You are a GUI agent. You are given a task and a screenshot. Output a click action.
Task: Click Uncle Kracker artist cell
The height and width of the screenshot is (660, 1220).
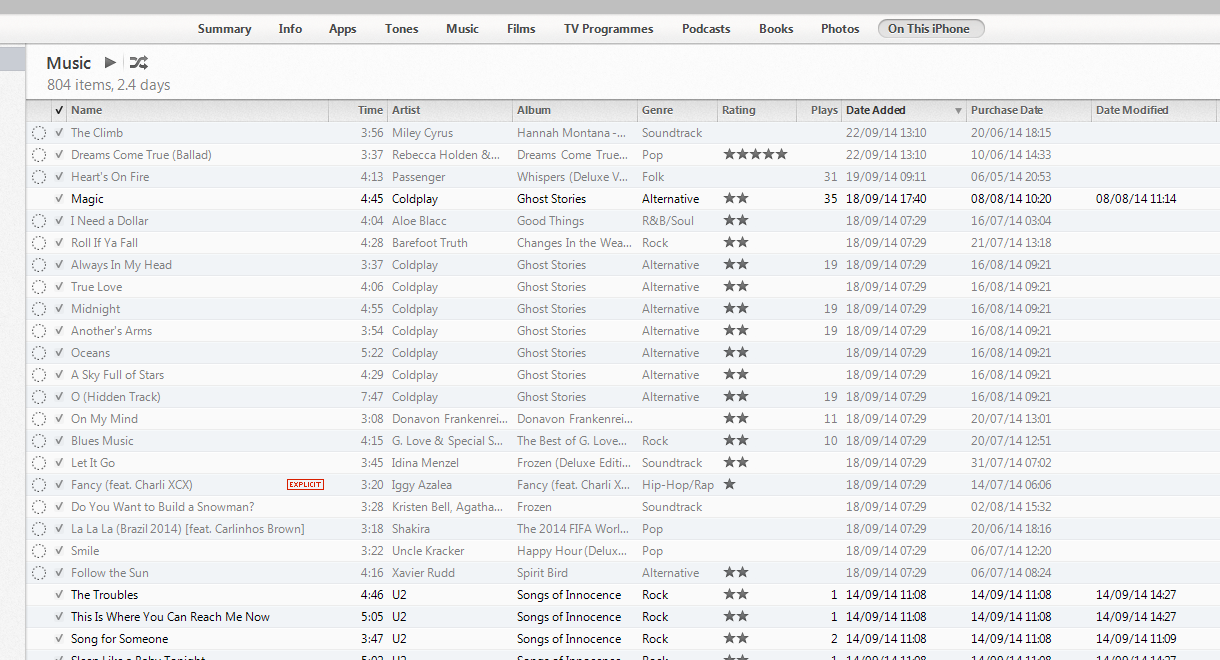click(428, 551)
